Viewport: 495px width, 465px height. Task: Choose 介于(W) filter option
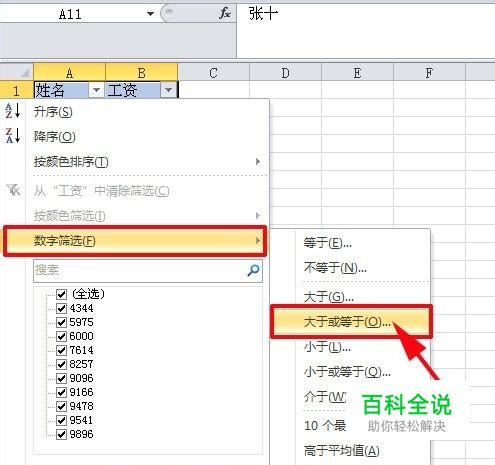[x=325, y=397]
